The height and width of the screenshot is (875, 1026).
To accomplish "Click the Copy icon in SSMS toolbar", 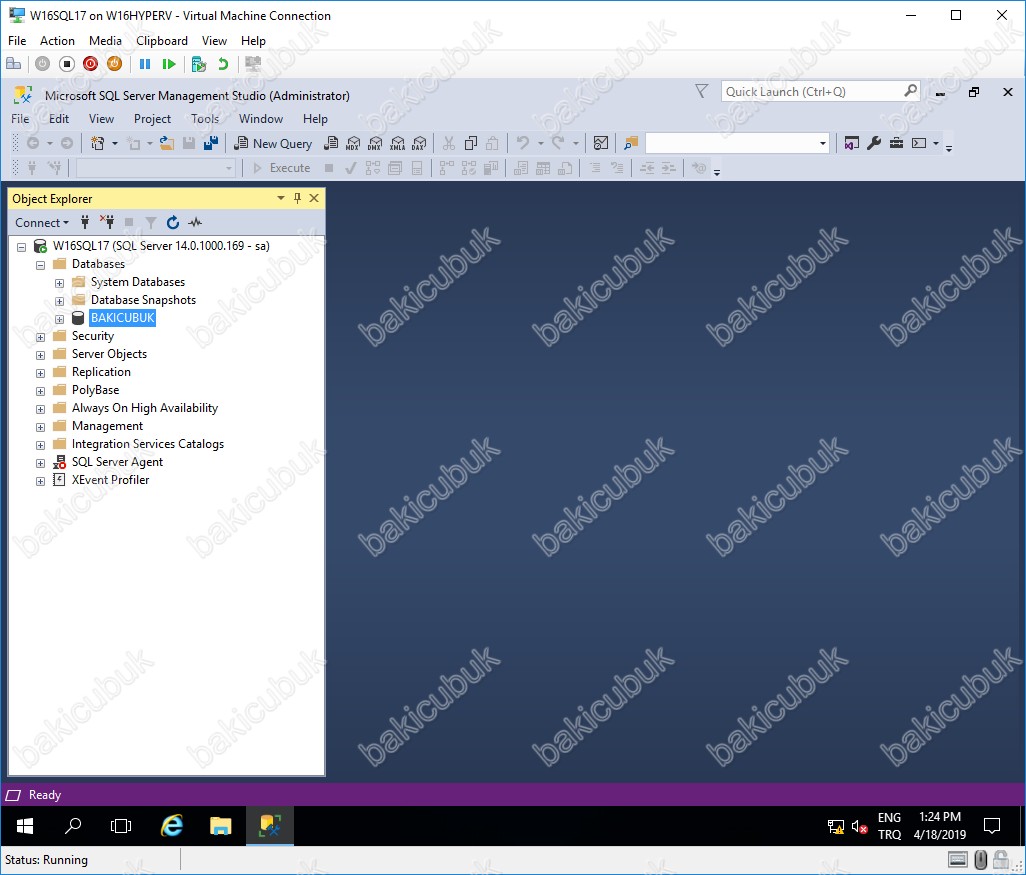I will 470,143.
